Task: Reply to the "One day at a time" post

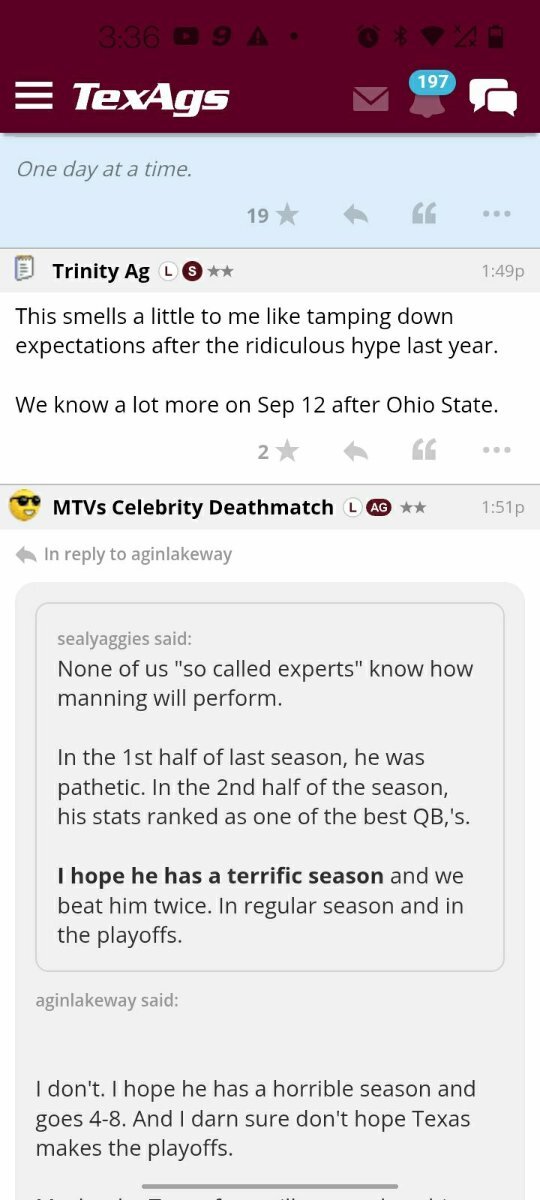Action: 356,214
